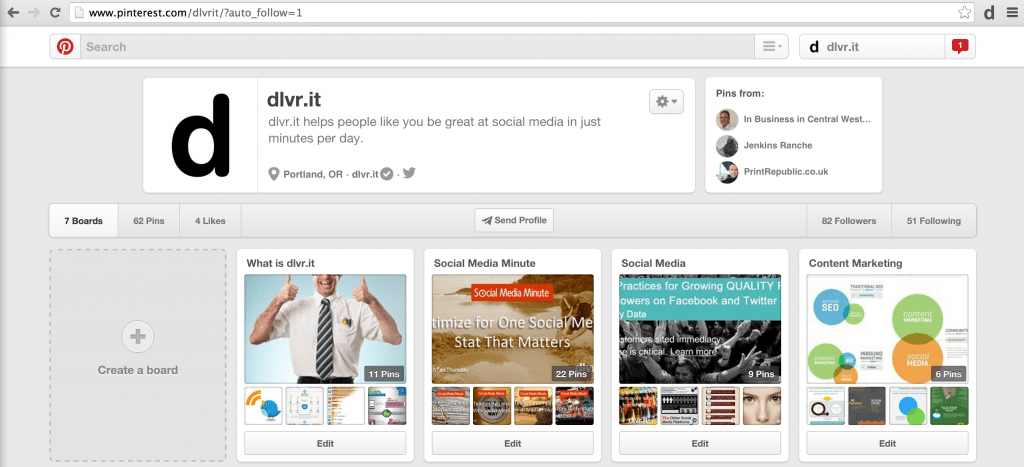Viewport: 1024px width, 467px height.
Task: Click Content Marketing circles cover image
Action: pos(888,329)
